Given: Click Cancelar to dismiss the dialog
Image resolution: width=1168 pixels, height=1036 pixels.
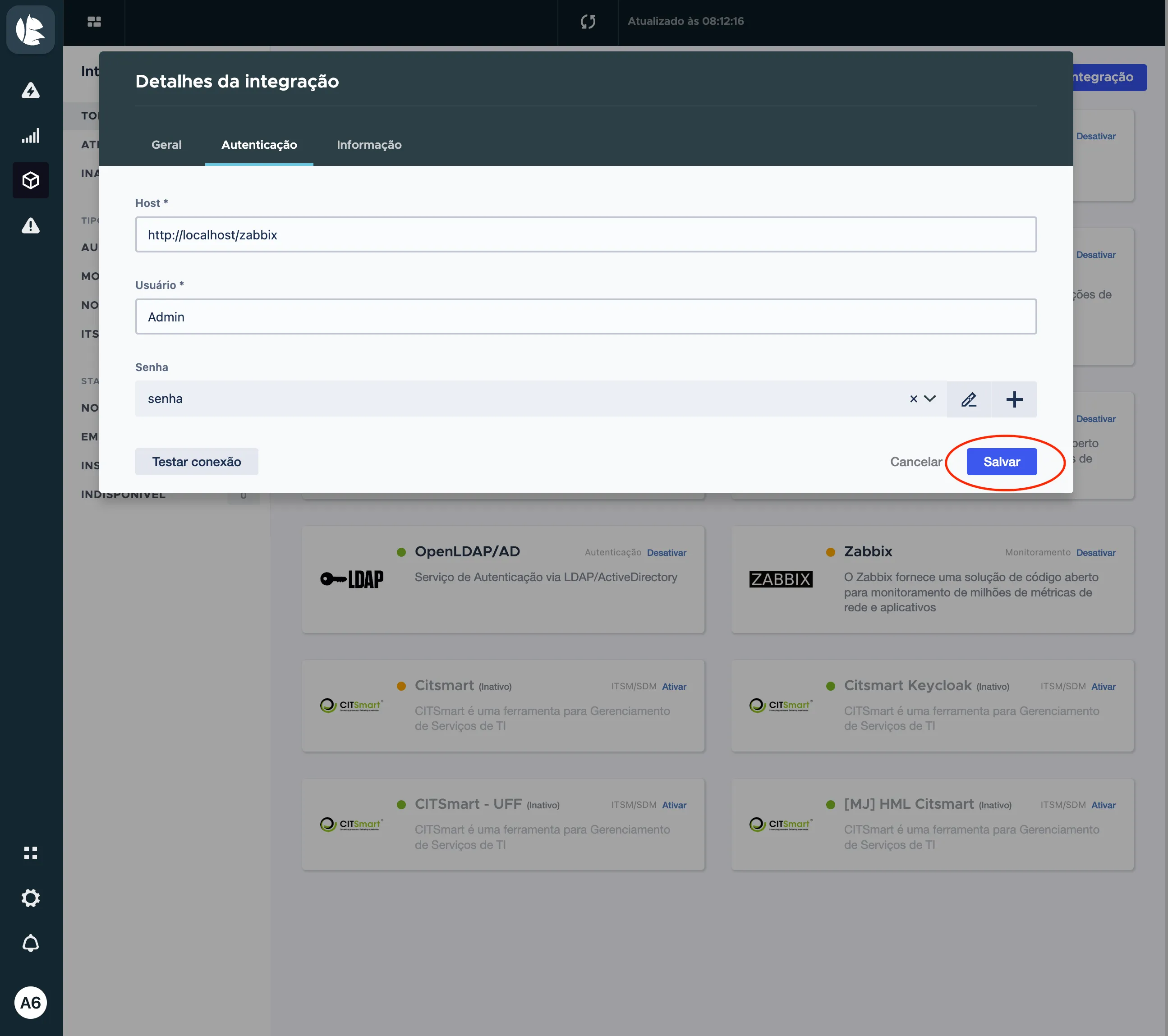Looking at the screenshot, I should point(915,462).
